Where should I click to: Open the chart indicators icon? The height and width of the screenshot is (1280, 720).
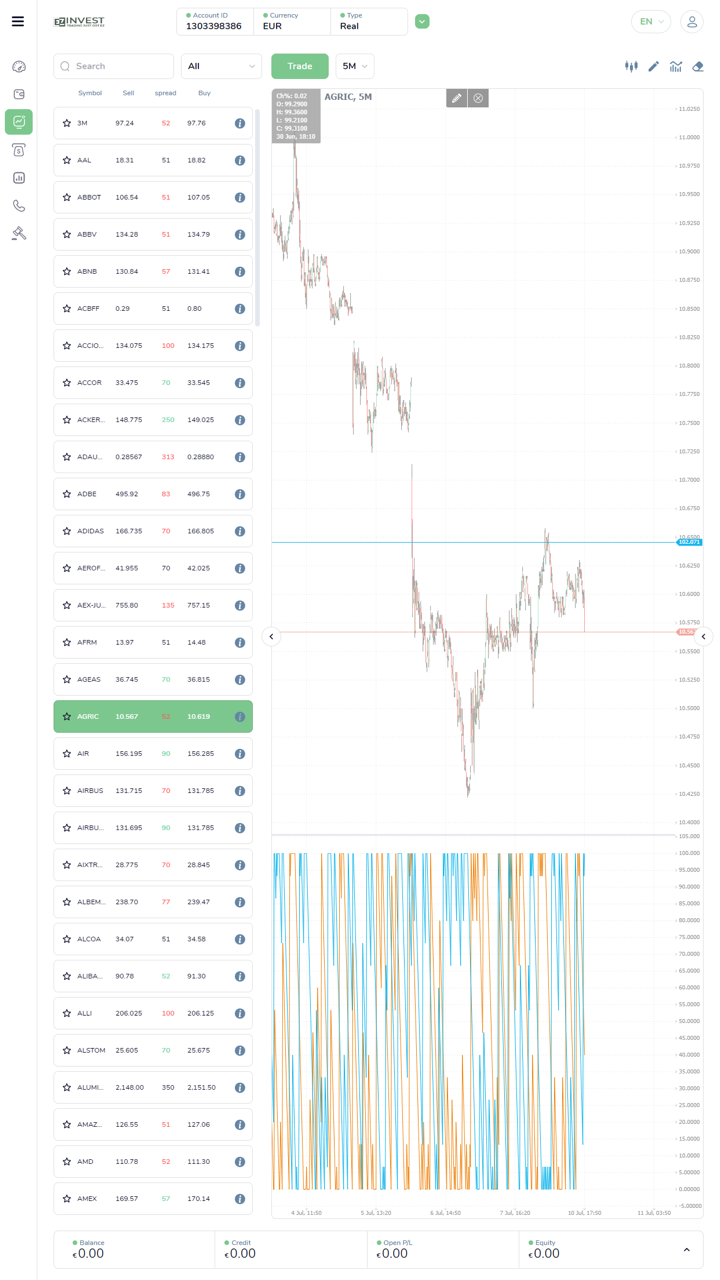click(676, 67)
